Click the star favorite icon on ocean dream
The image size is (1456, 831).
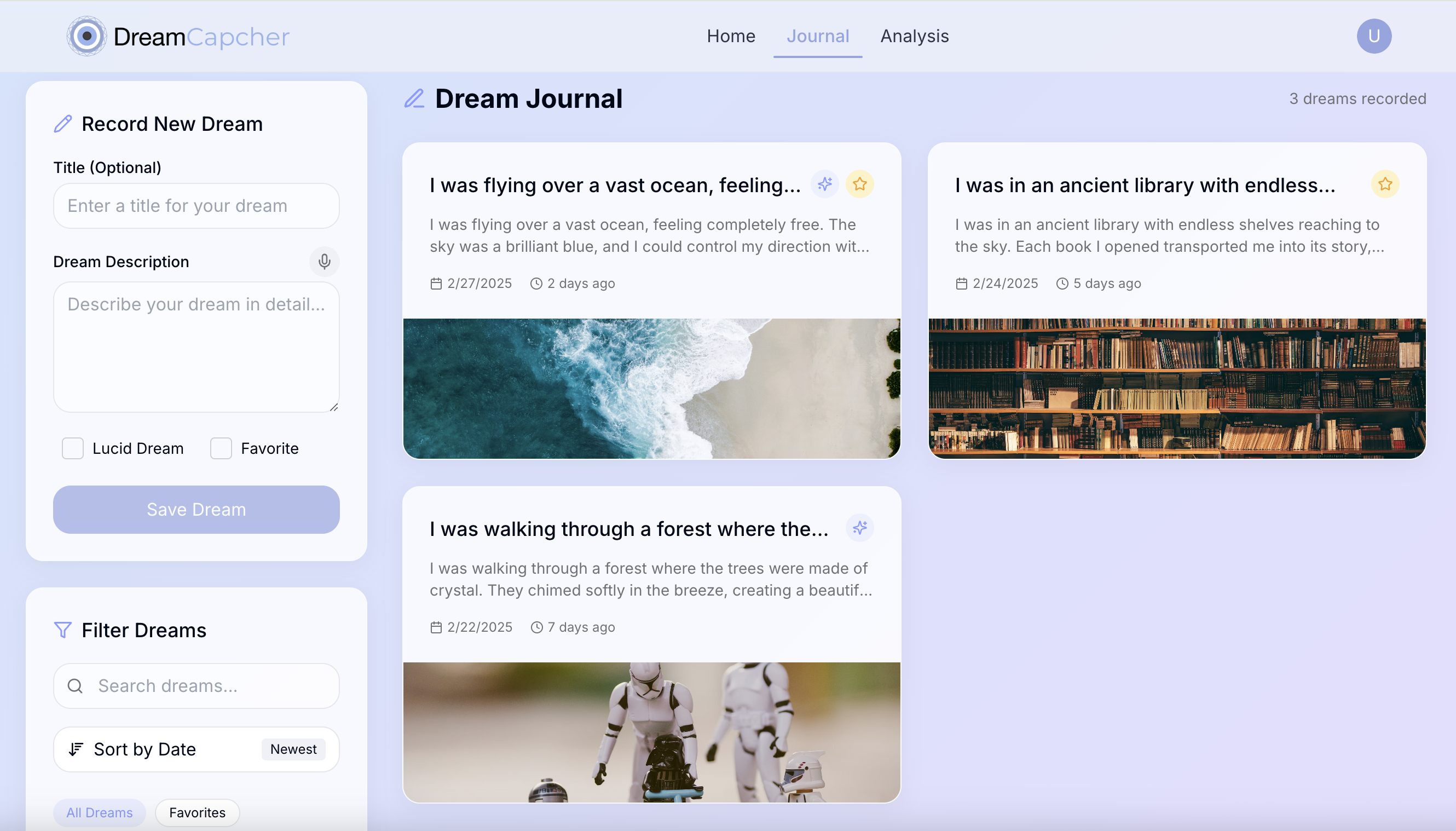[x=860, y=184]
